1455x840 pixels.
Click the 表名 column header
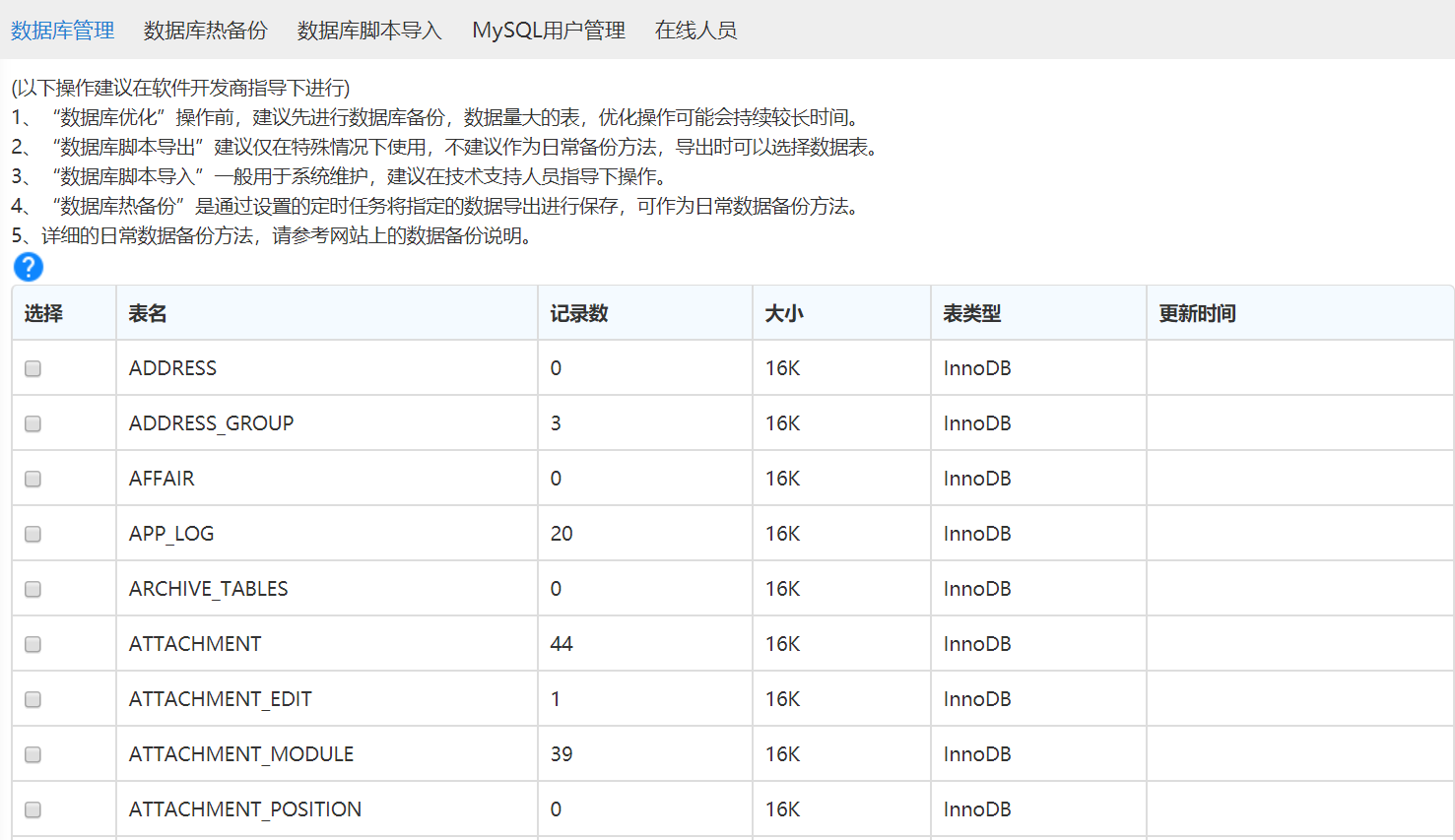(x=148, y=313)
